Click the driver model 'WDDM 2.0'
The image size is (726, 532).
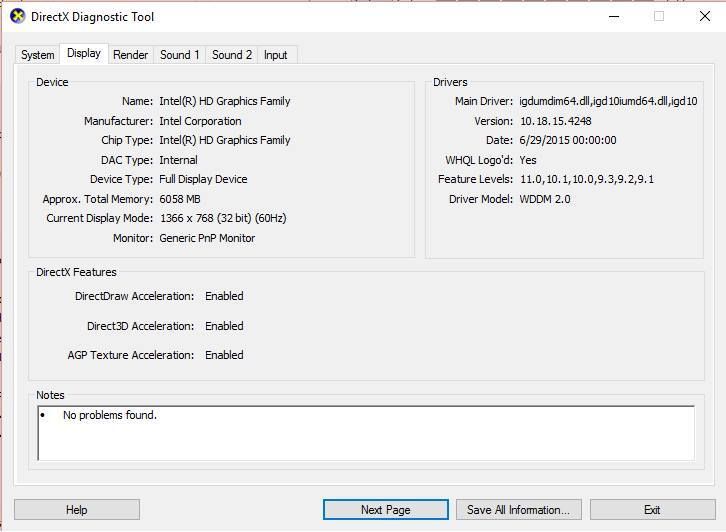pyautogui.click(x=544, y=199)
